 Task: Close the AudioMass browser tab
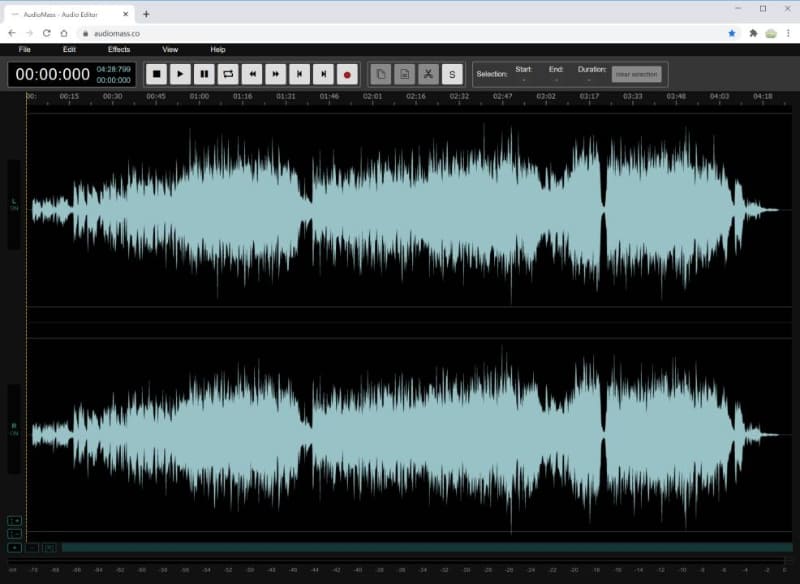(126, 14)
